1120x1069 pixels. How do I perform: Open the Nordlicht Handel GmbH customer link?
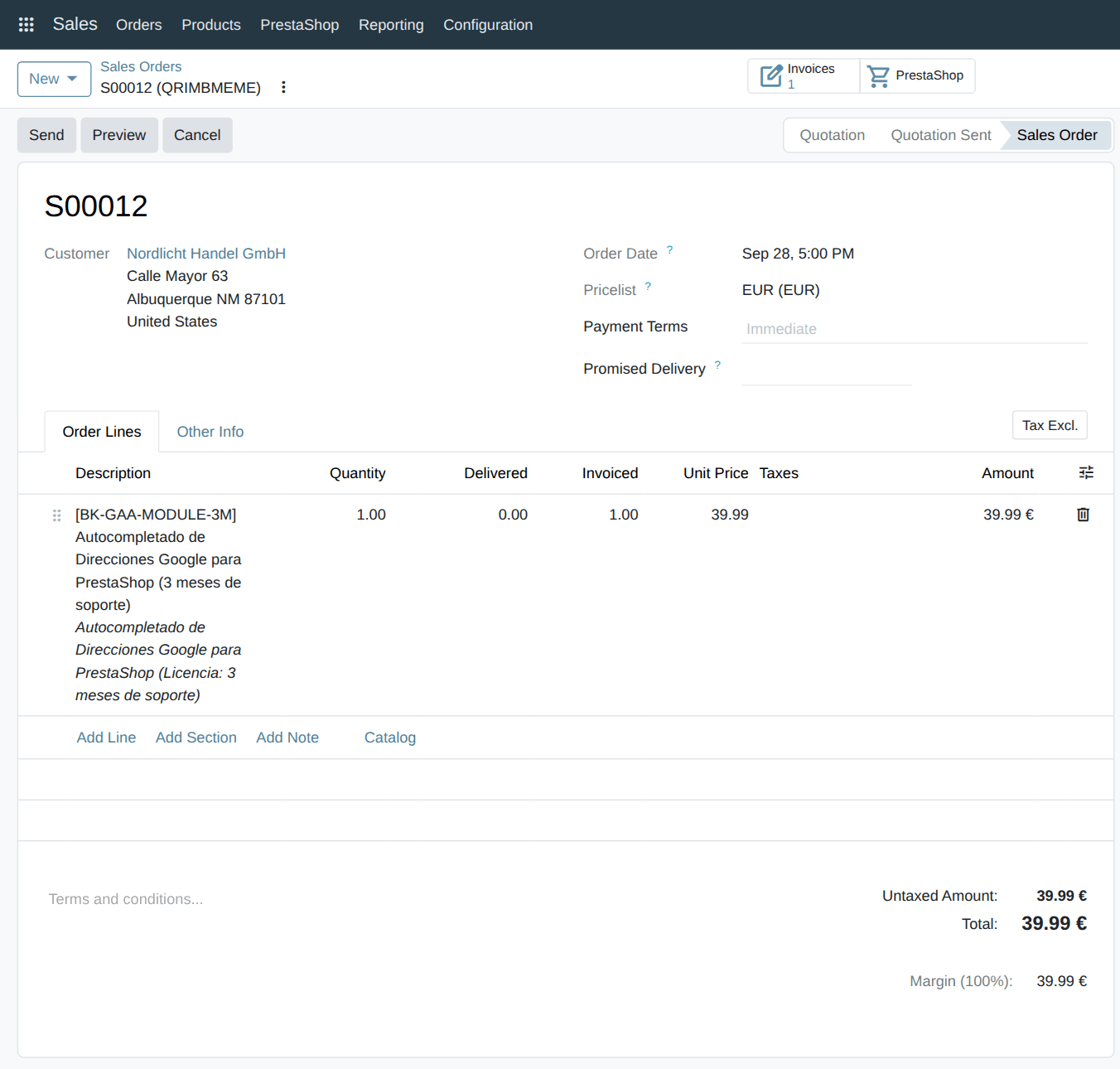tap(206, 254)
